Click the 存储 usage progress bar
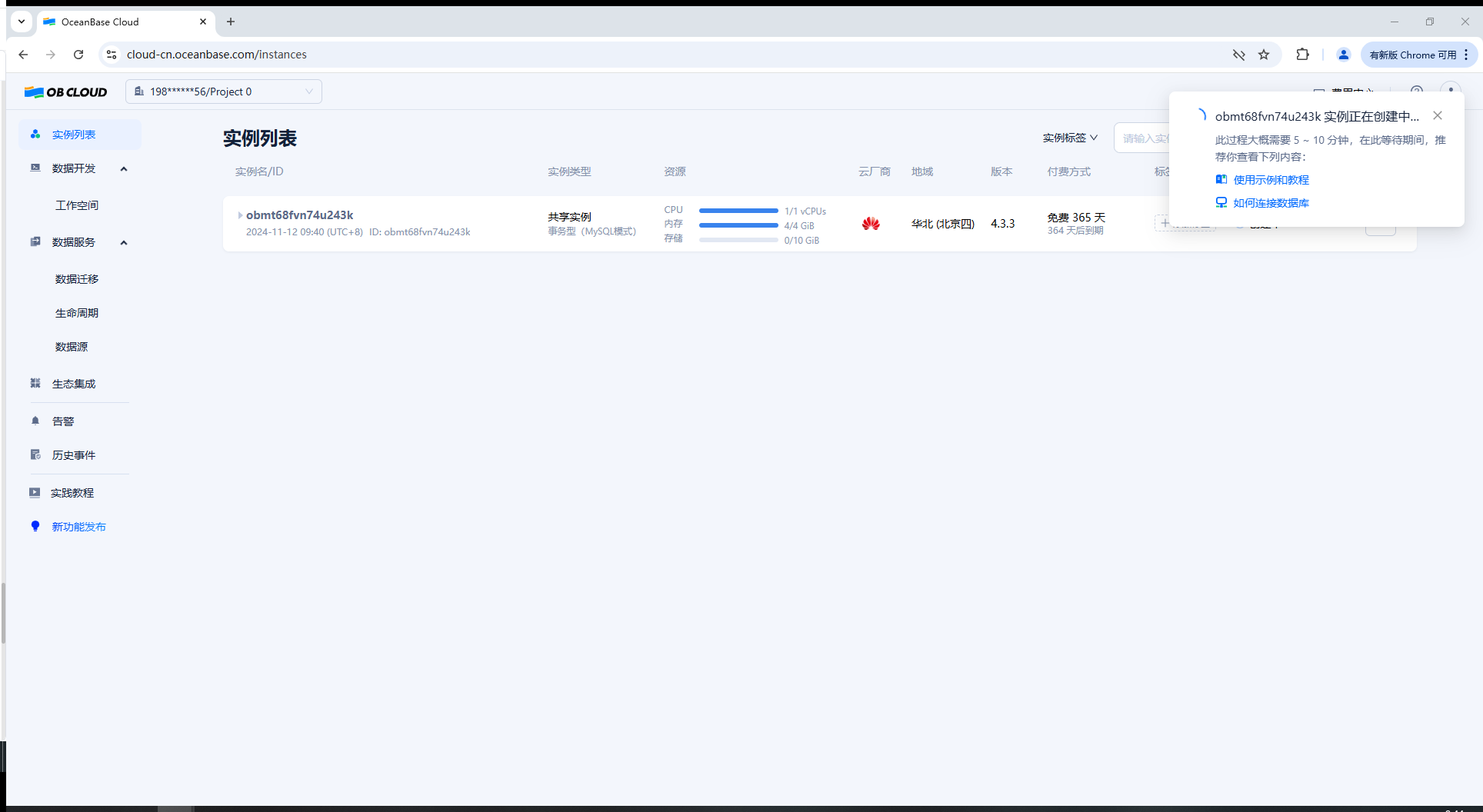The width and height of the screenshot is (1483, 812). tap(738, 240)
